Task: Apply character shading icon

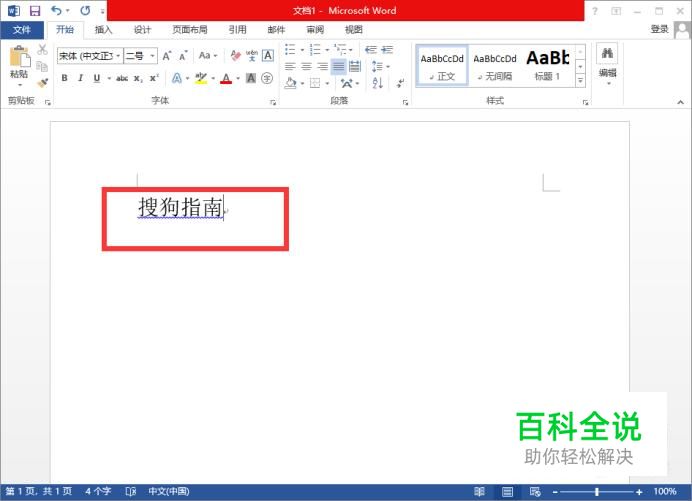Action: [x=251, y=78]
